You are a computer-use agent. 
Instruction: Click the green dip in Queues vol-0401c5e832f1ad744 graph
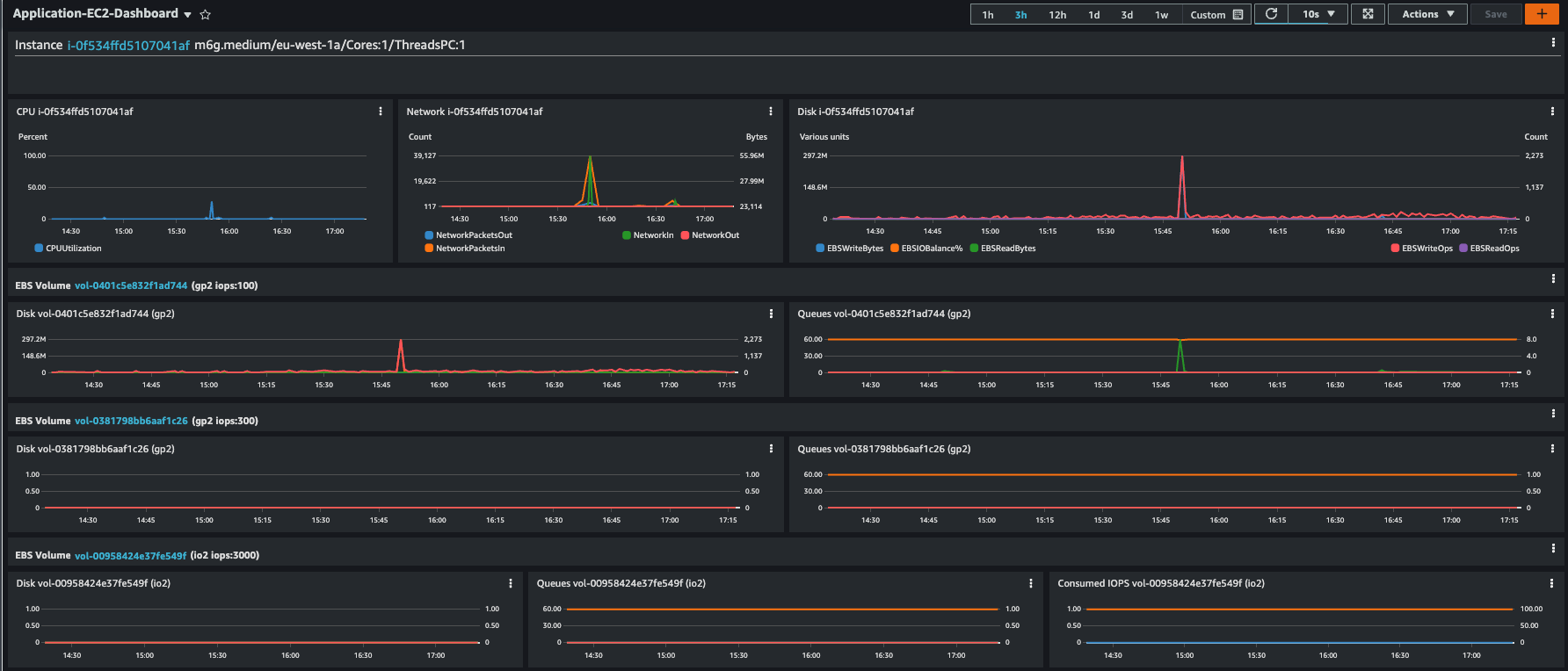[x=1180, y=356]
